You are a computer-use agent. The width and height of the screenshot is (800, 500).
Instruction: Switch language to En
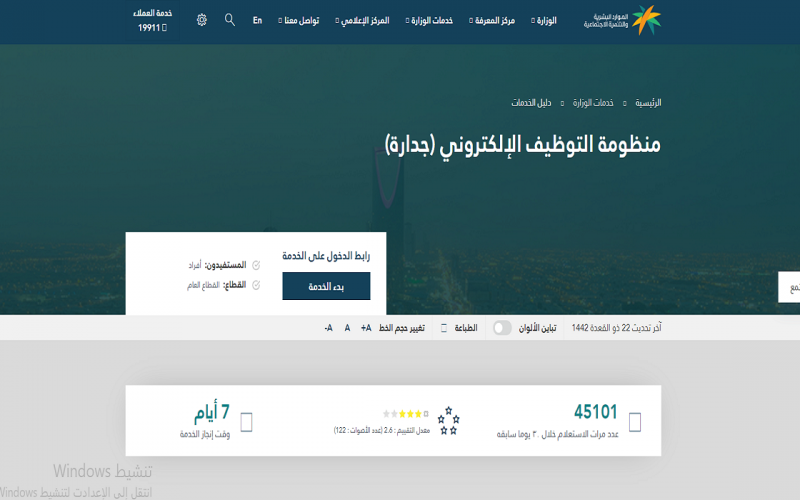pos(257,20)
